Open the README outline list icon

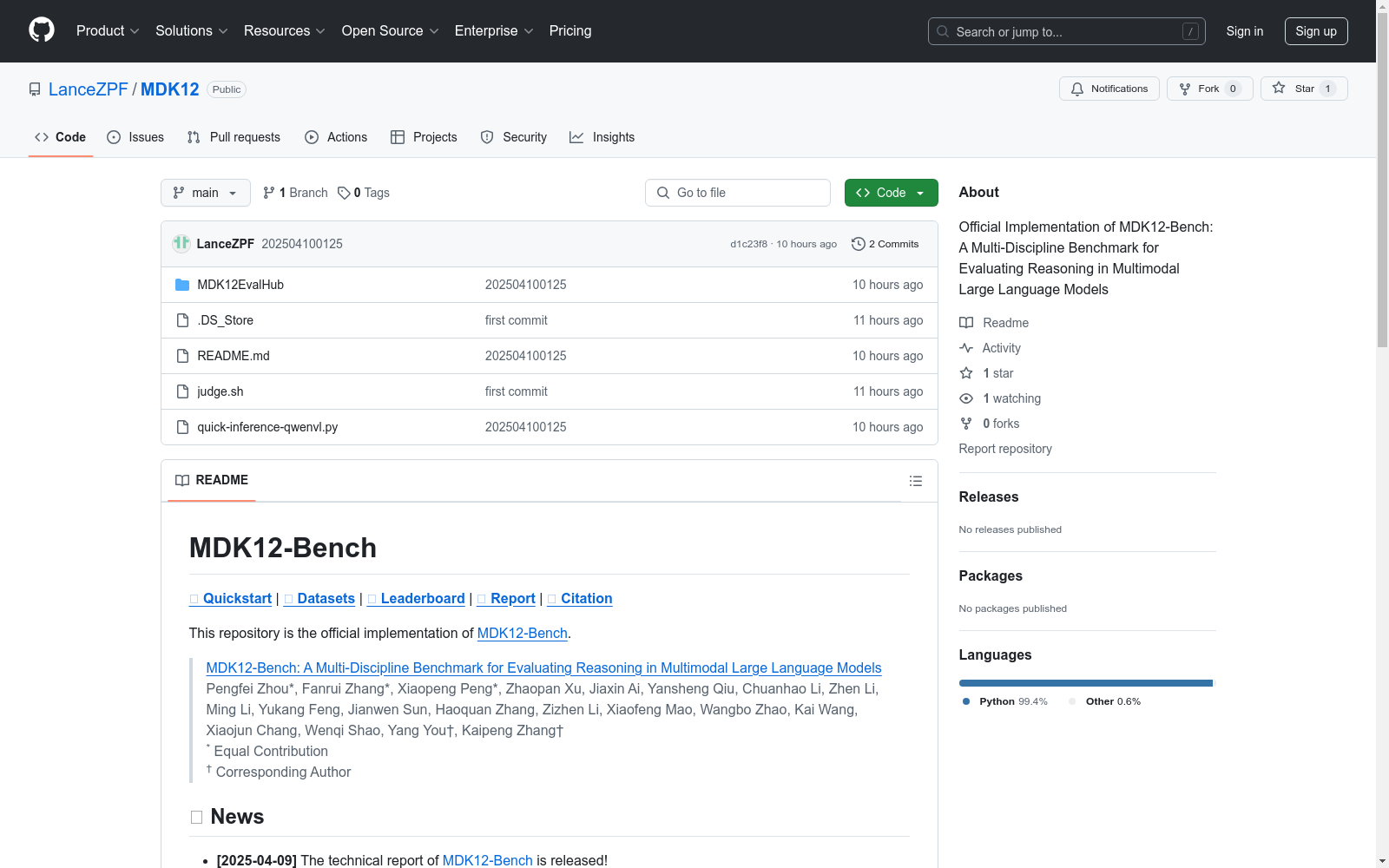(916, 481)
